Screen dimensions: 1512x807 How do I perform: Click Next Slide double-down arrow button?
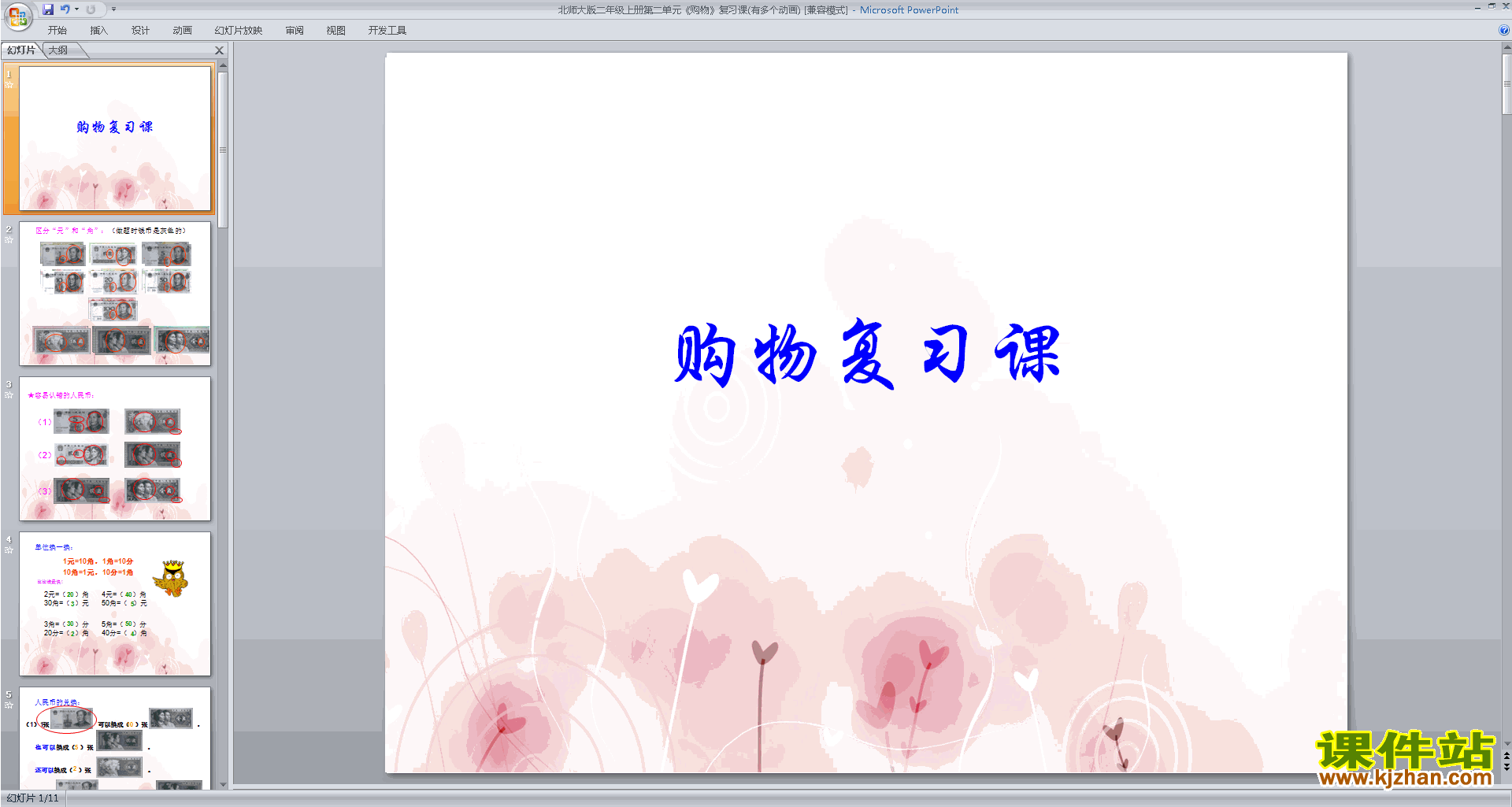pos(1506,767)
